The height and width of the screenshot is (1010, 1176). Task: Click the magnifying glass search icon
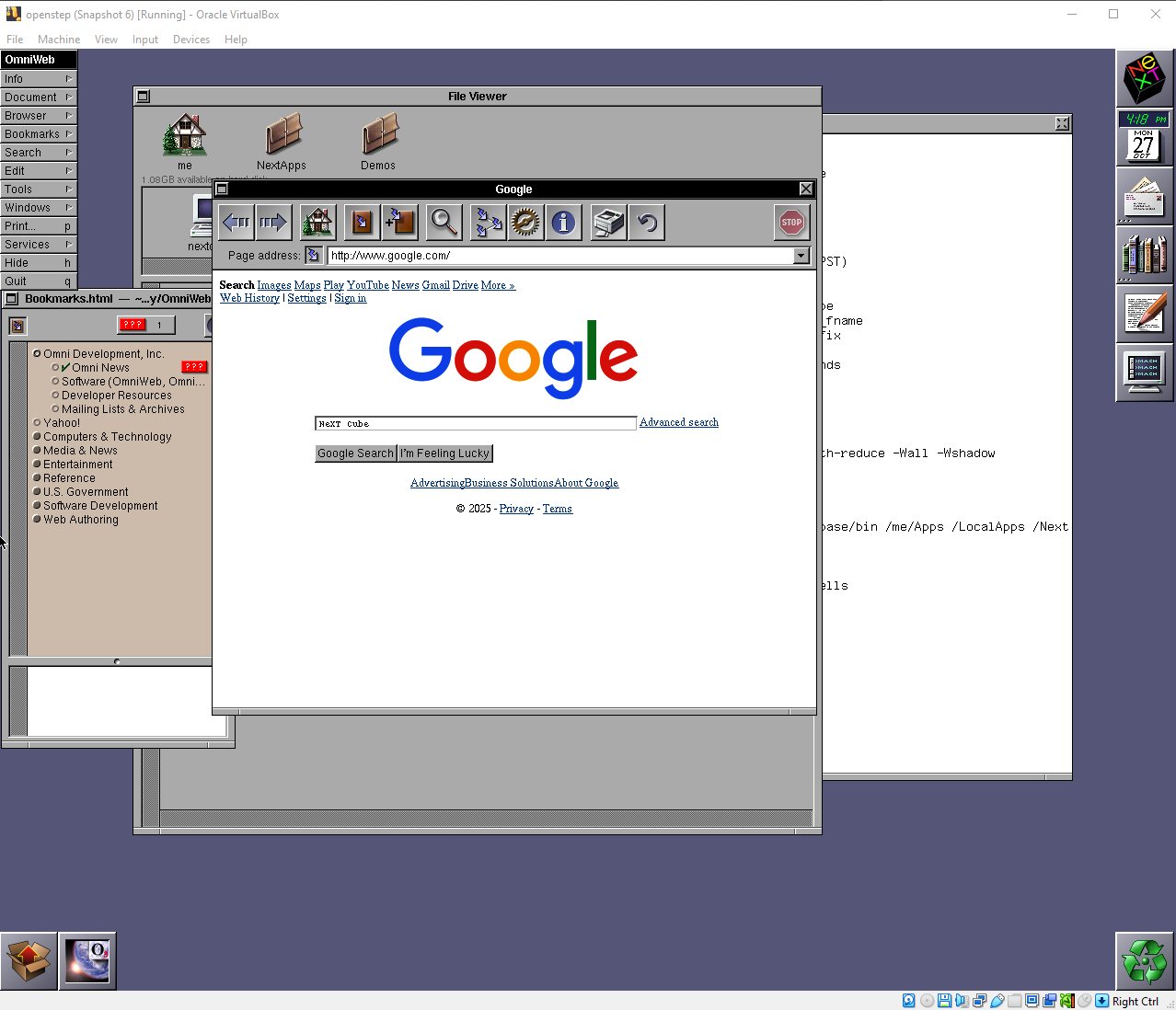[444, 223]
